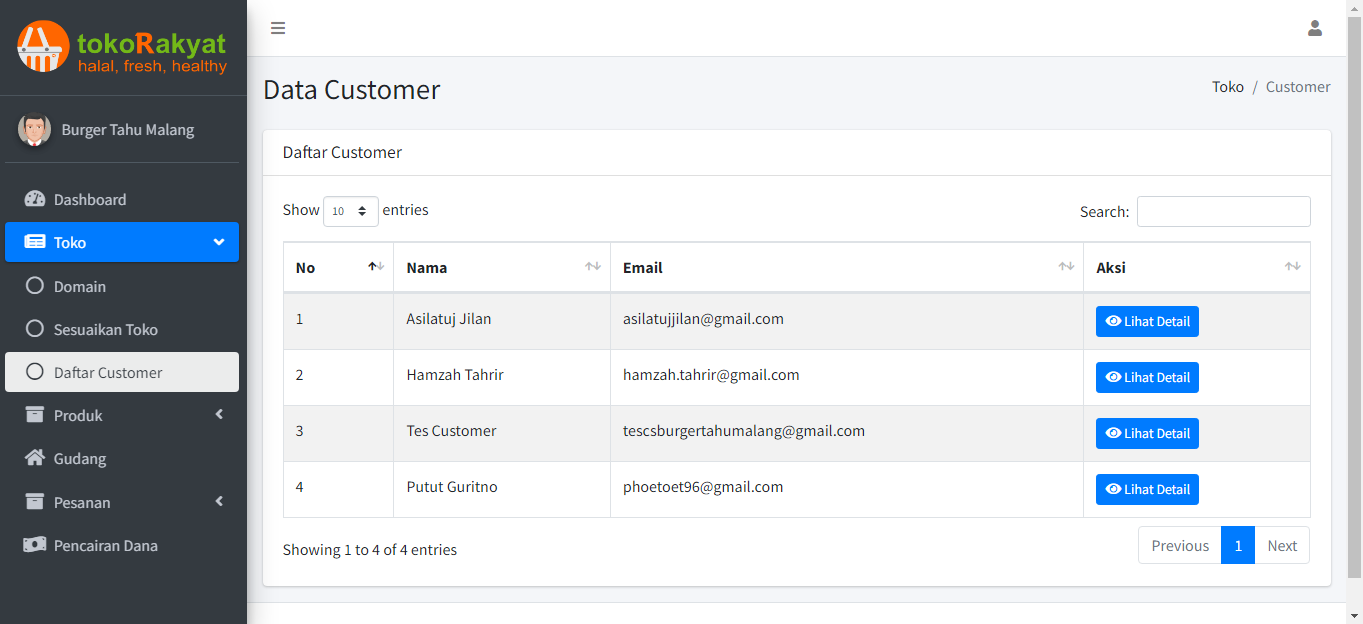Image resolution: width=1363 pixels, height=624 pixels.
Task: Click the Burger Tahu Malang avatar
Action: pos(35,130)
